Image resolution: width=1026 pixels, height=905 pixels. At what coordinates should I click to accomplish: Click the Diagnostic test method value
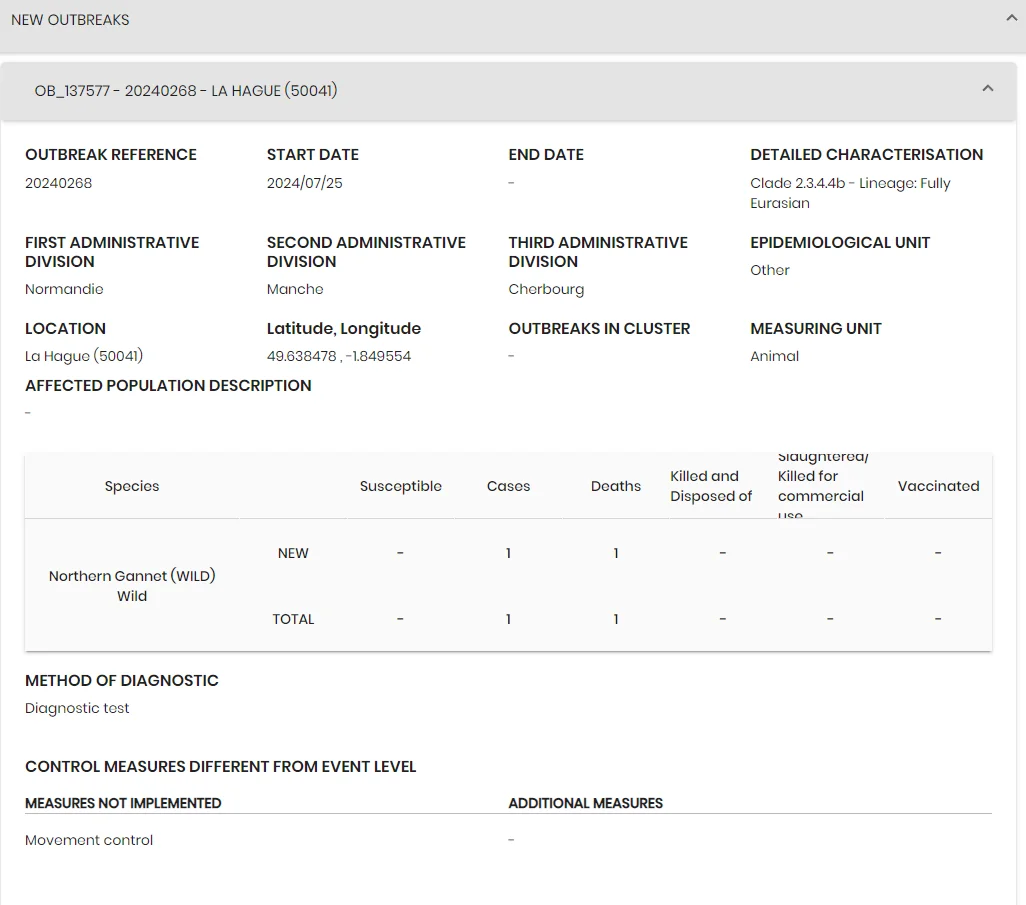[77, 708]
